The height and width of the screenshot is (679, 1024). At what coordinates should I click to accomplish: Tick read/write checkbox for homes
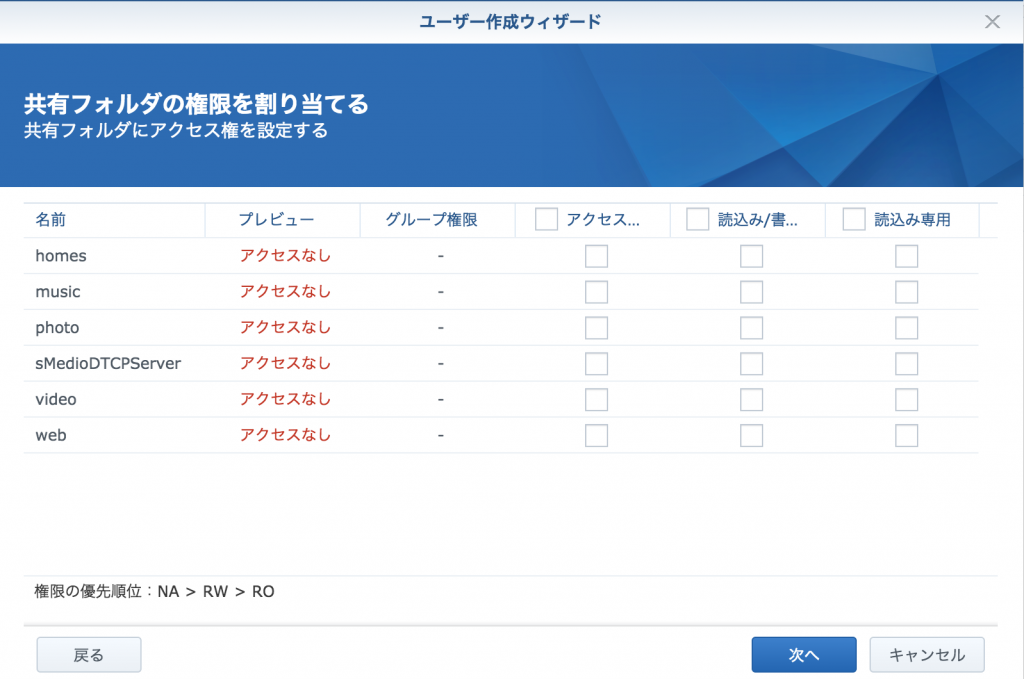pos(752,256)
